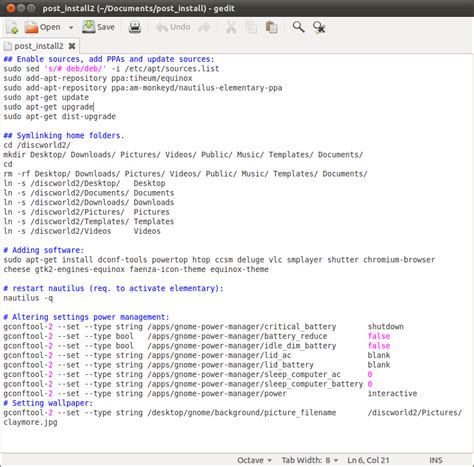Click 'false' value on battery_reduce line
The height and width of the screenshot is (467, 474).
pyautogui.click(x=379, y=336)
